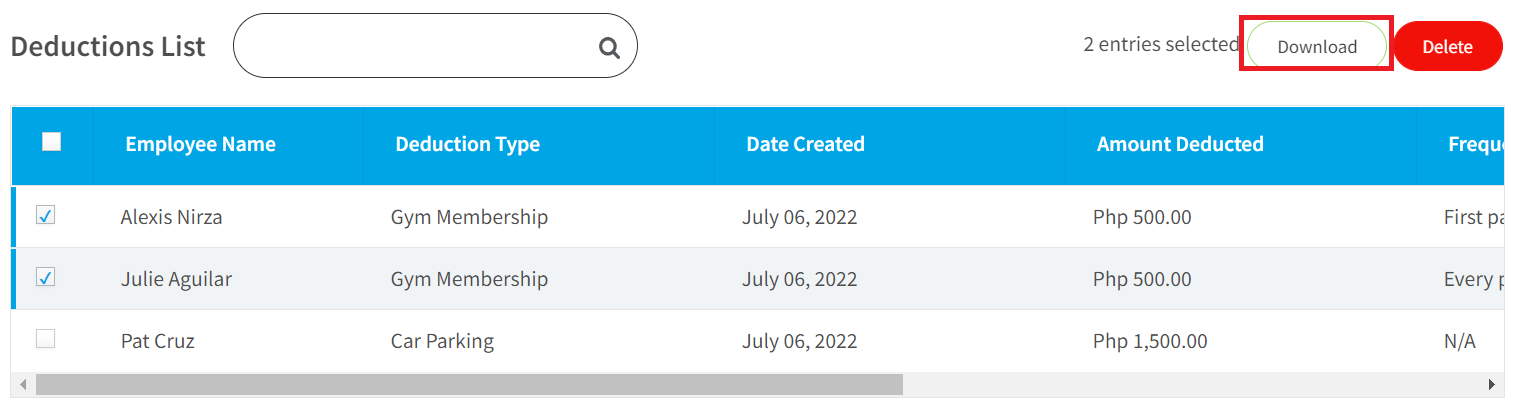
Task: Delete the selected entries
Action: tap(1447, 46)
